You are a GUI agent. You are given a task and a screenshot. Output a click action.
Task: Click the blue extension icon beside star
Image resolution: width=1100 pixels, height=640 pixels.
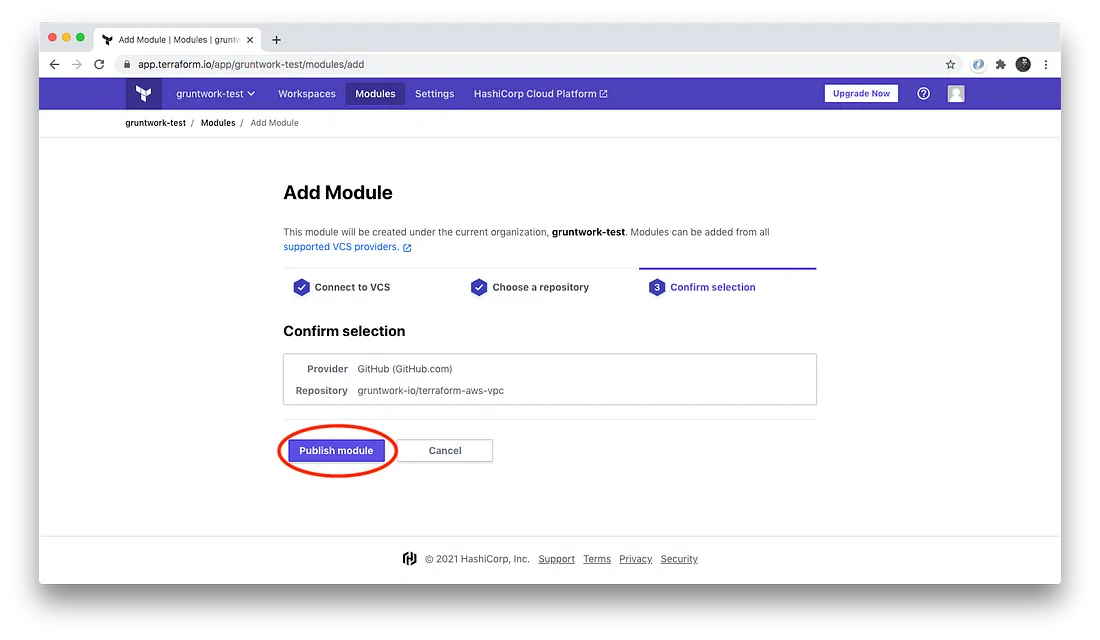(x=978, y=65)
